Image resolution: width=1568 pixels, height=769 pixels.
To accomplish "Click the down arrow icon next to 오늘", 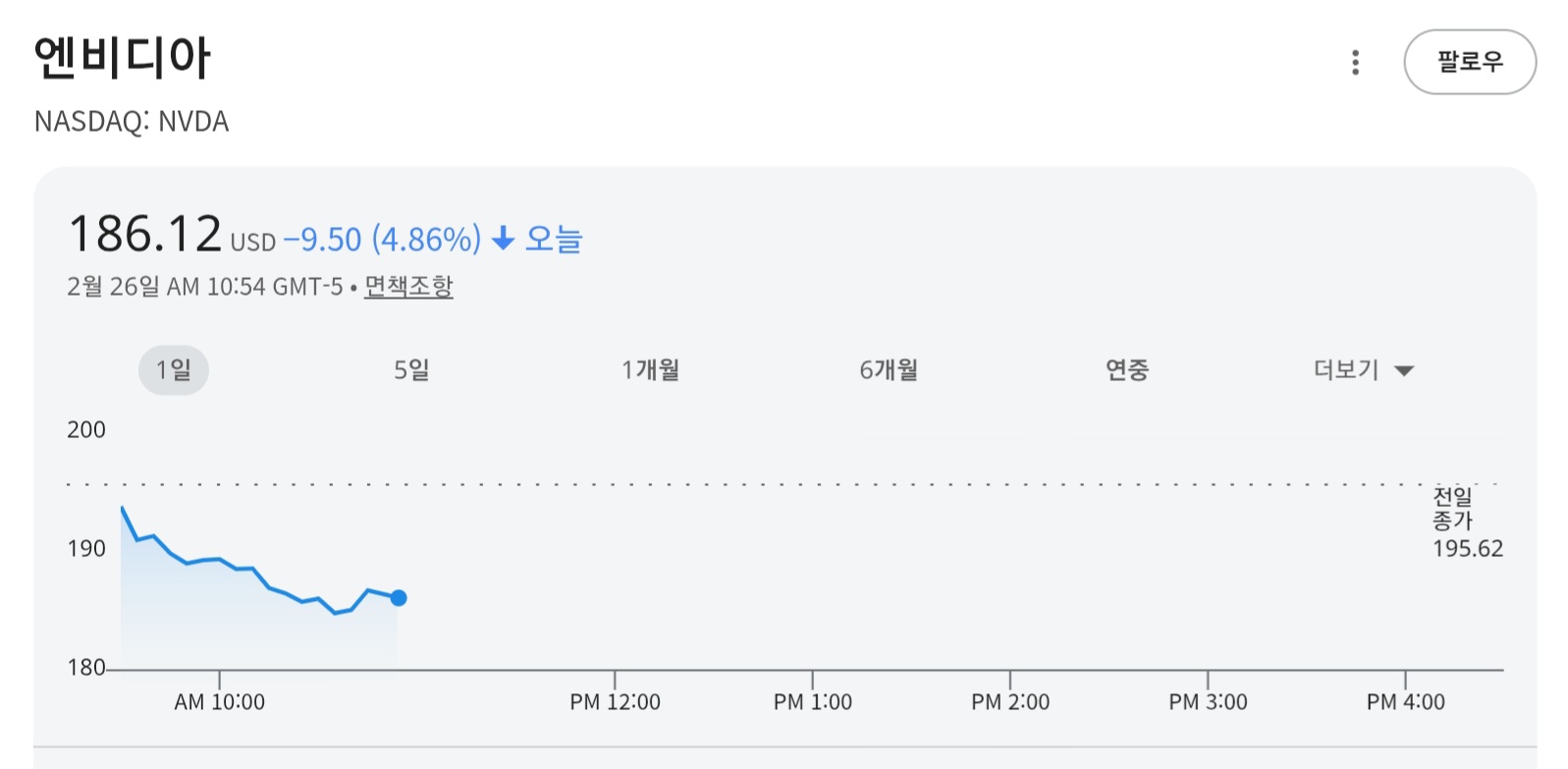I will coord(503,239).
